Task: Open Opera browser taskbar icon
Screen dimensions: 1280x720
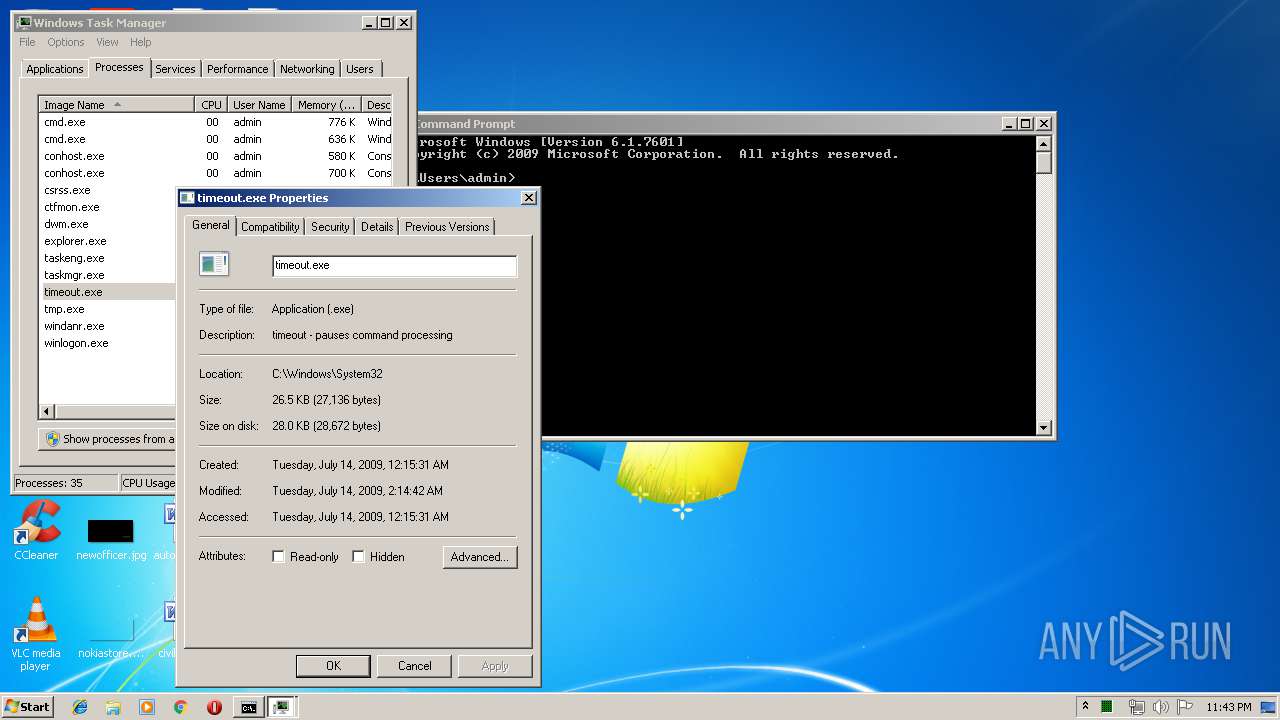Action: tap(214, 707)
